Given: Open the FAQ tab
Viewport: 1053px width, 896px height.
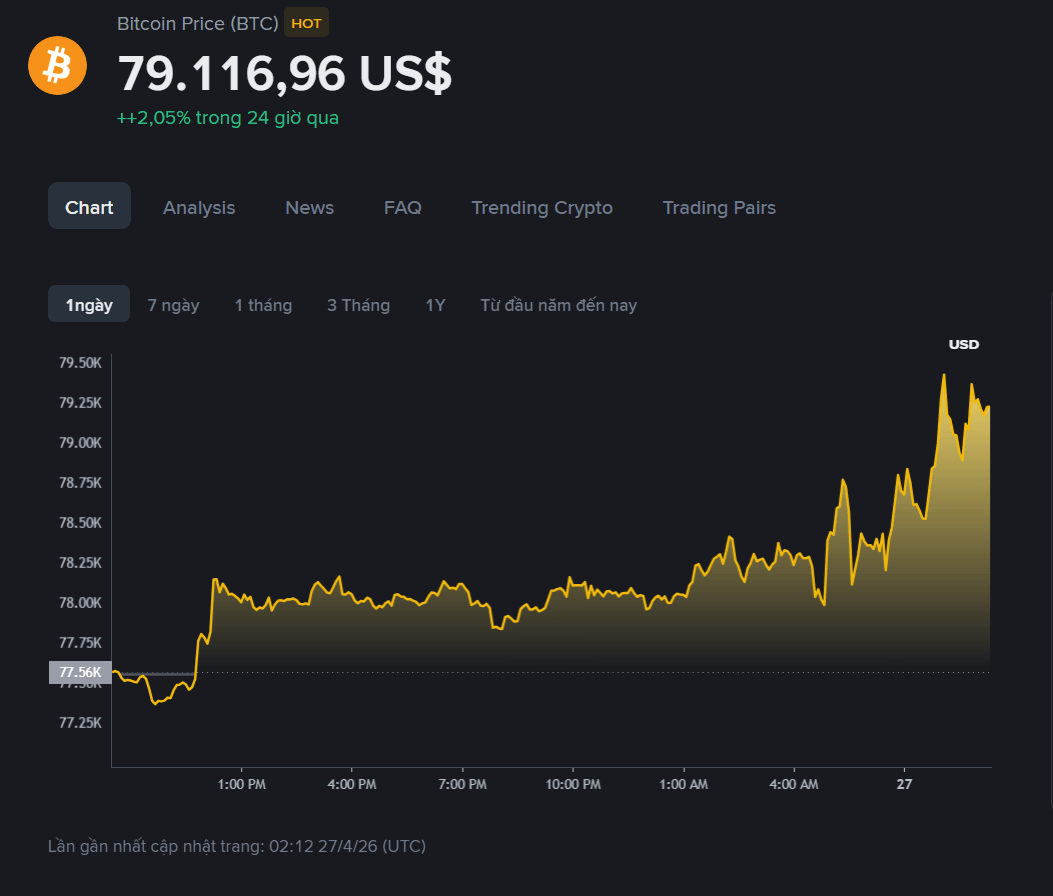Looking at the screenshot, I should click(x=402, y=208).
